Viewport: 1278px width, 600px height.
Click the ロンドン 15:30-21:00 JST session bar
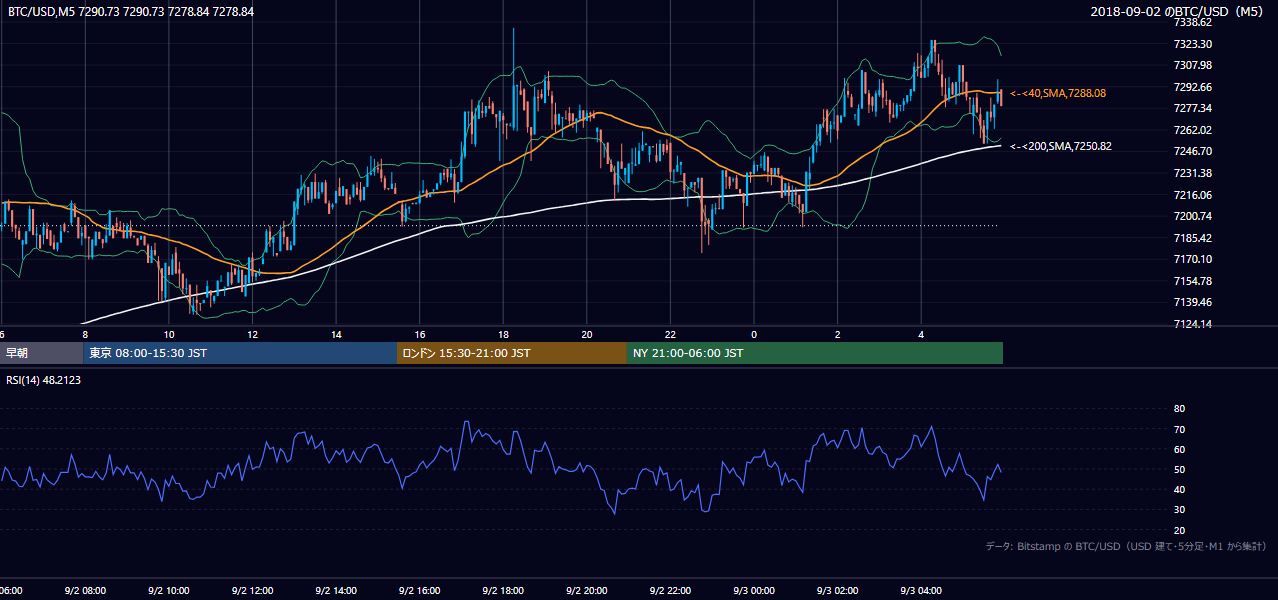click(x=512, y=353)
